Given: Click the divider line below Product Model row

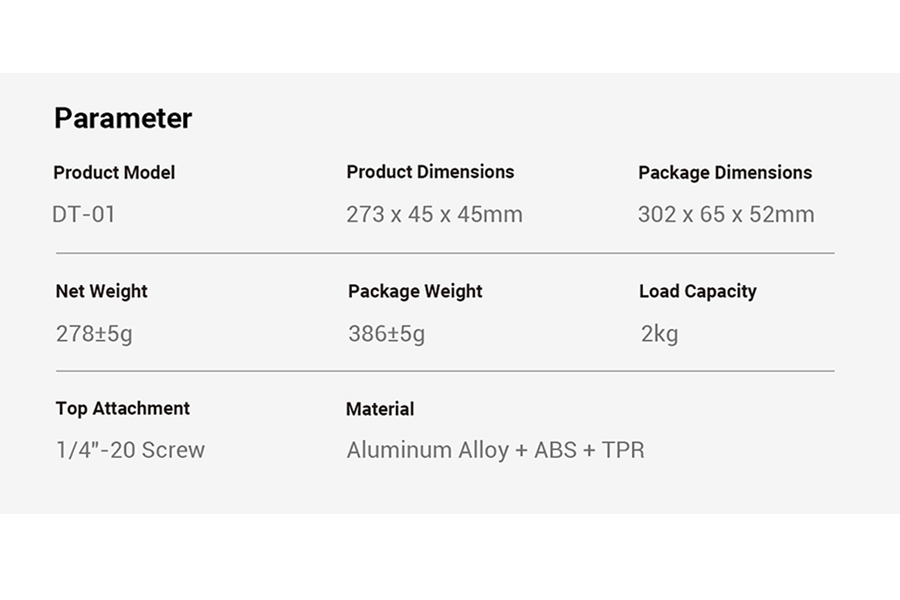Looking at the screenshot, I should click(445, 253).
